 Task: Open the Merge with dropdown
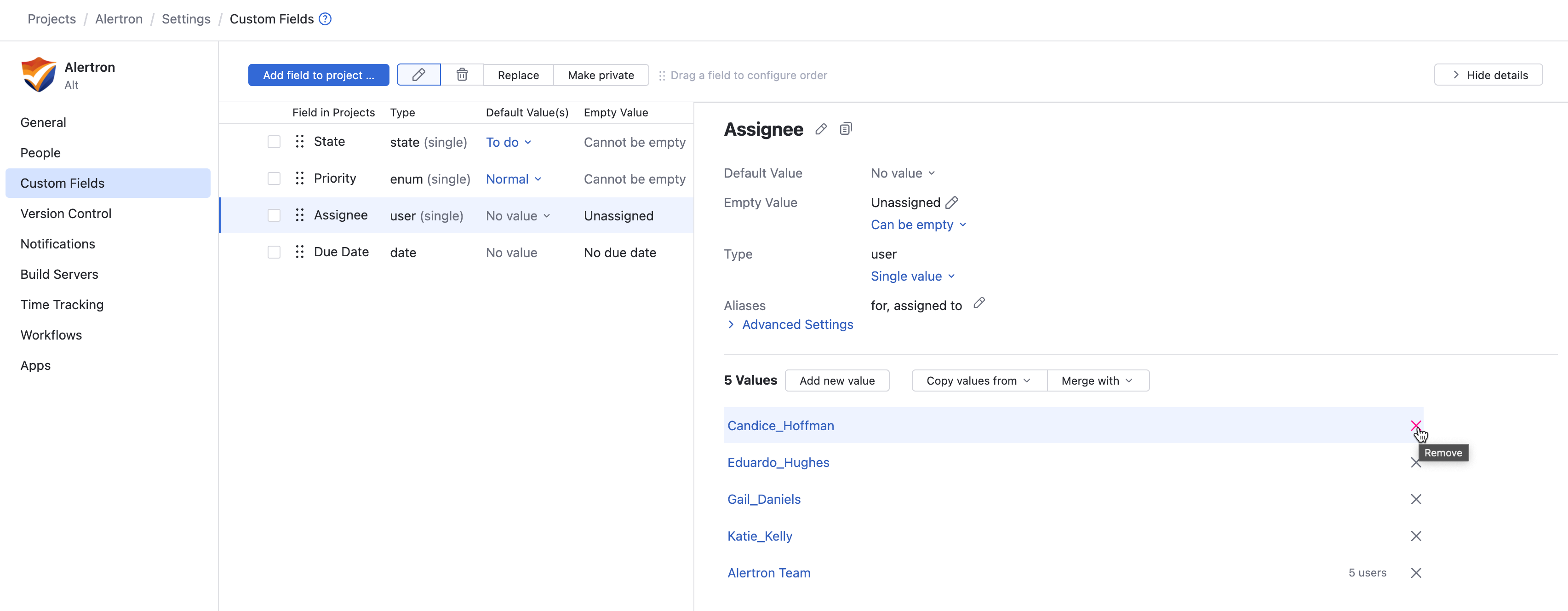[1098, 381]
